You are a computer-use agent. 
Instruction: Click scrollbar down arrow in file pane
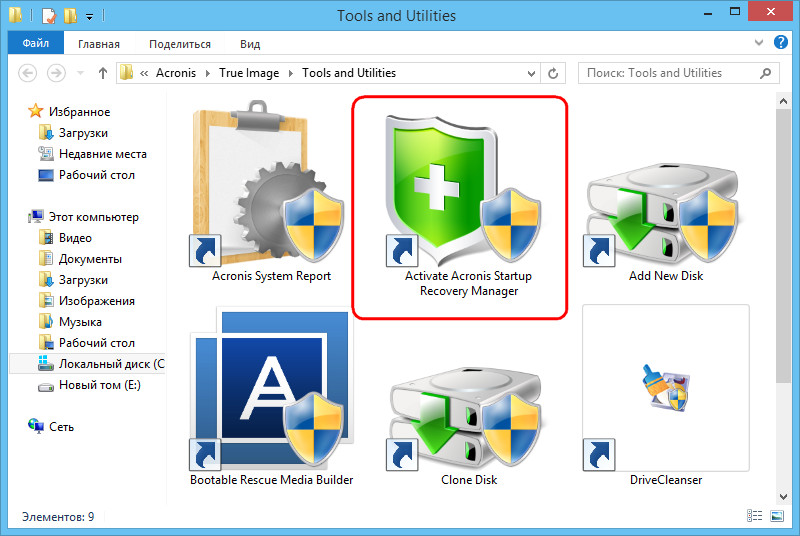pos(783,496)
